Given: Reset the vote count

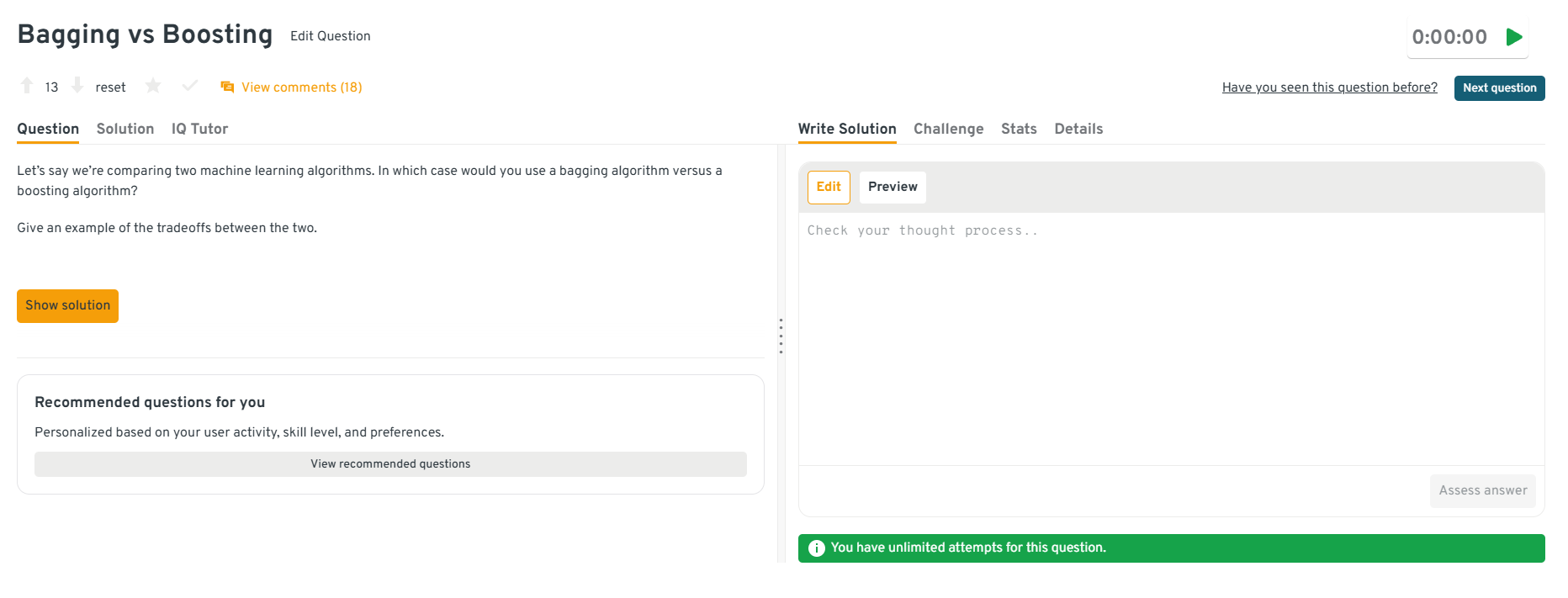Looking at the screenshot, I should tap(110, 87).
